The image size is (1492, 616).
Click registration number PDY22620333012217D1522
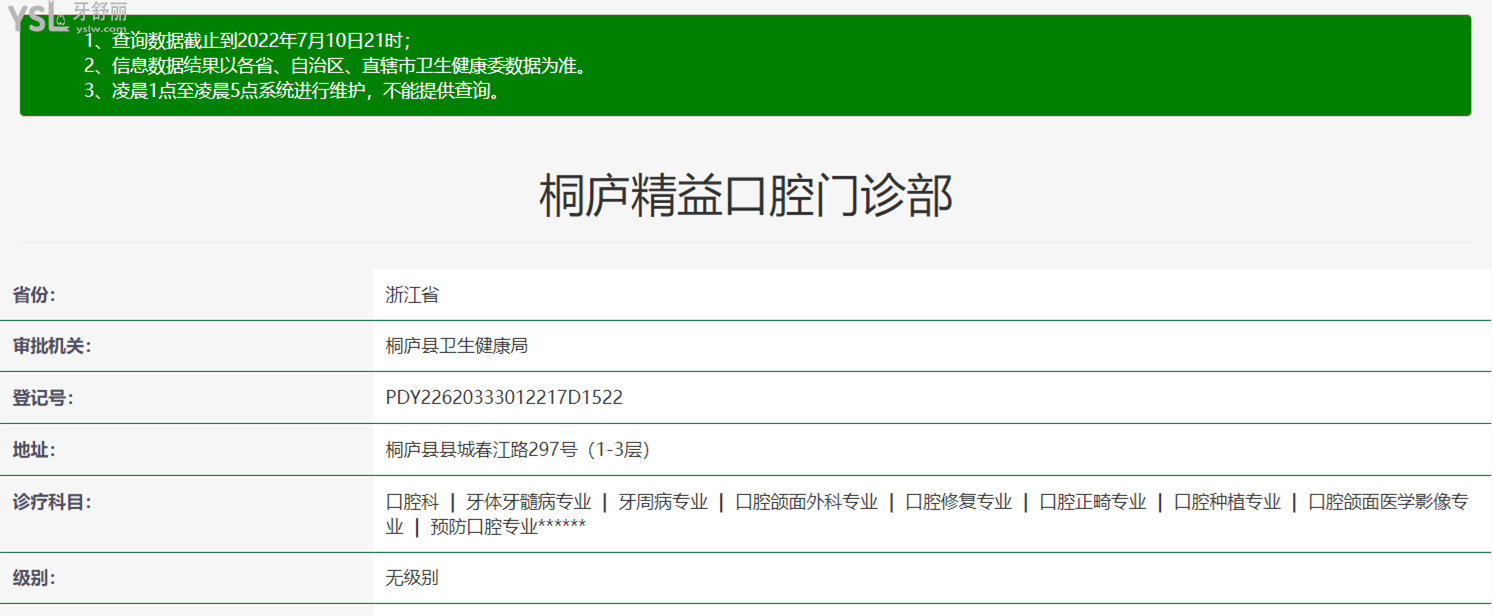pyautogui.click(x=504, y=398)
